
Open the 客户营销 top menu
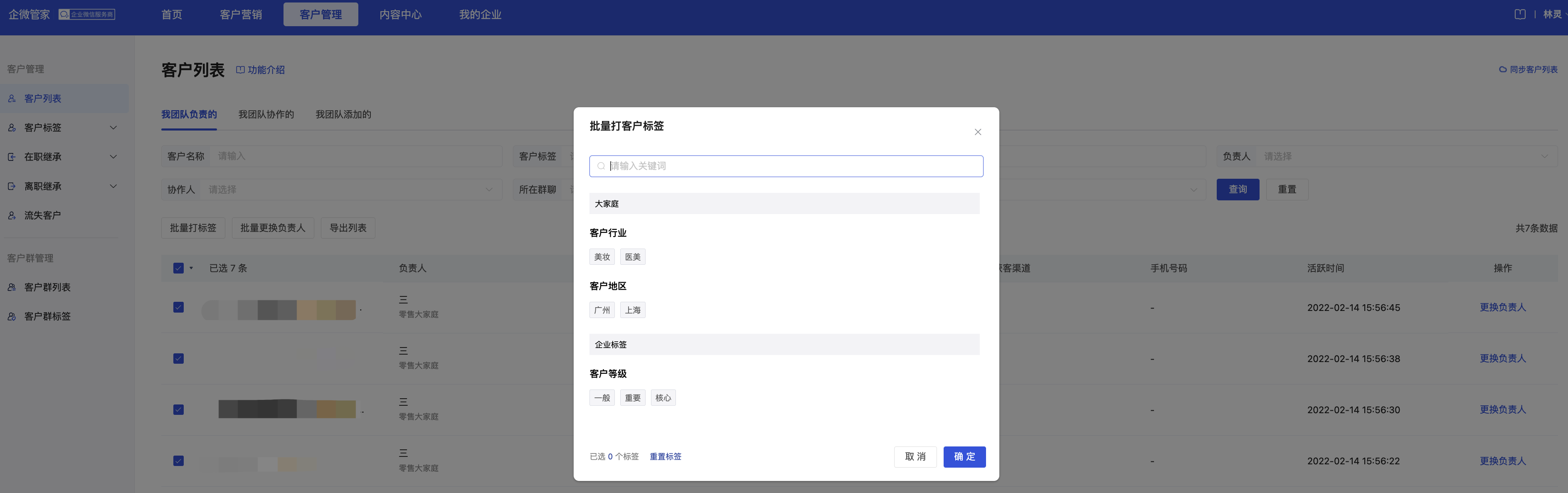click(241, 15)
